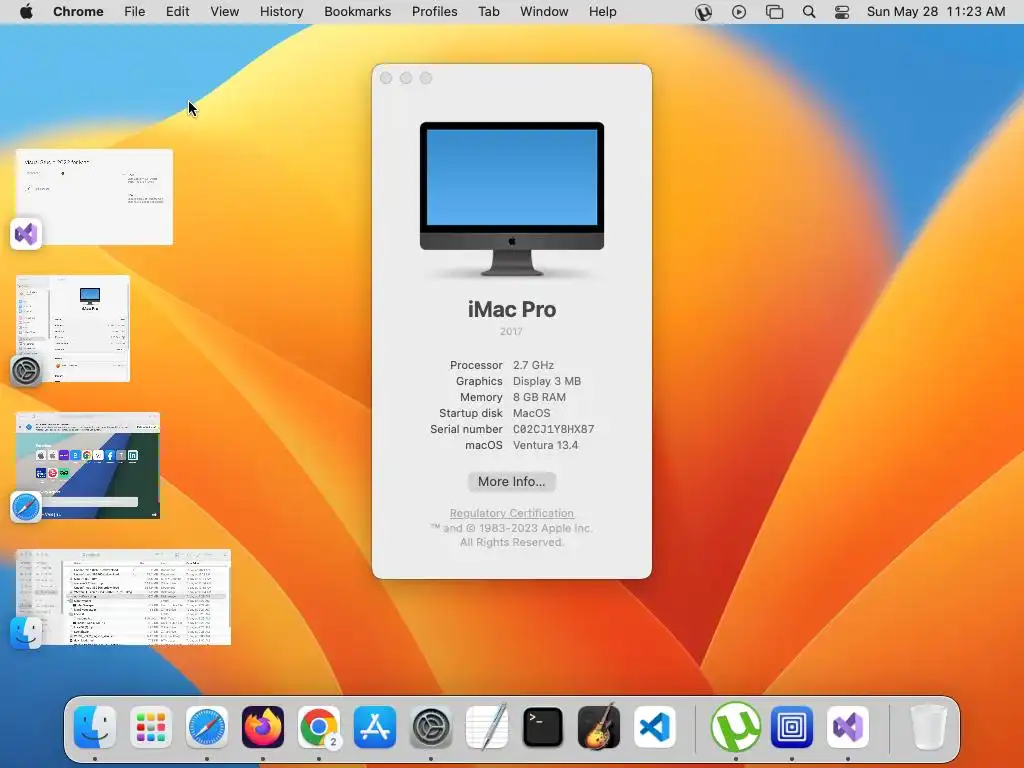Viewport: 1024px width, 768px height.
Task: Click the Chrome icon in the Dock
Action: pos(319,727)
